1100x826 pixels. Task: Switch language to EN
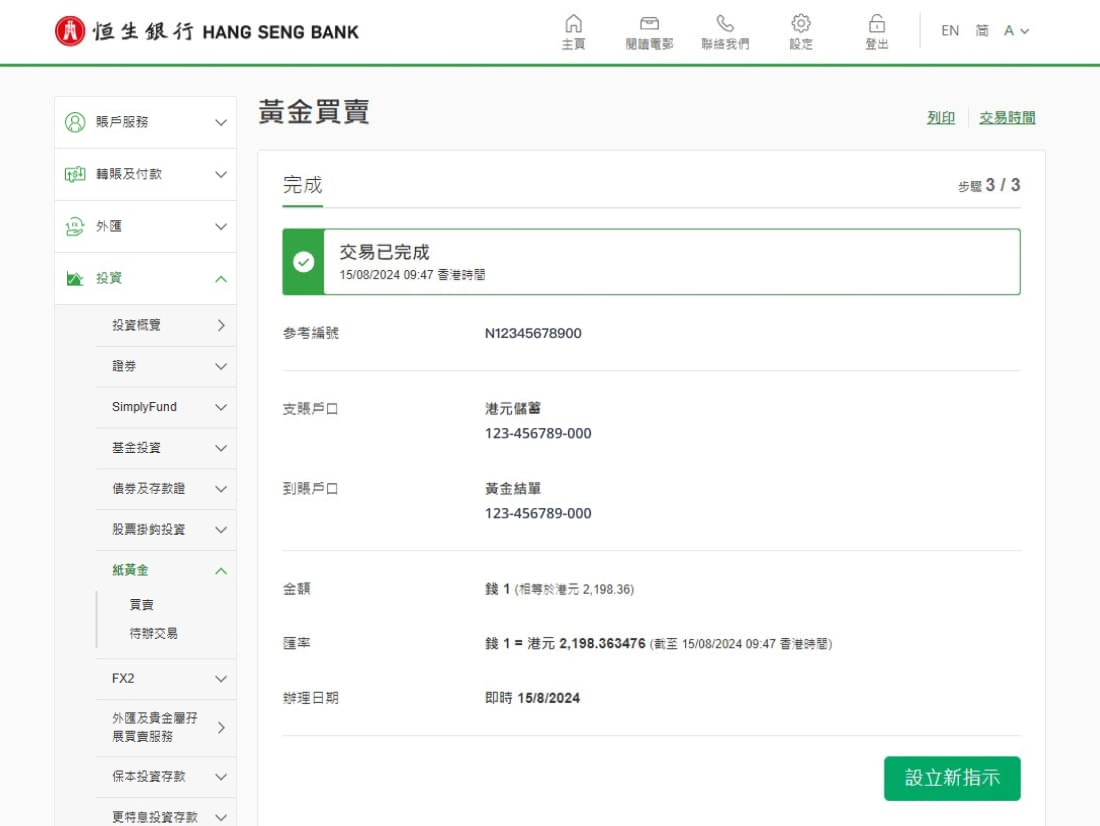pos(950,31)
